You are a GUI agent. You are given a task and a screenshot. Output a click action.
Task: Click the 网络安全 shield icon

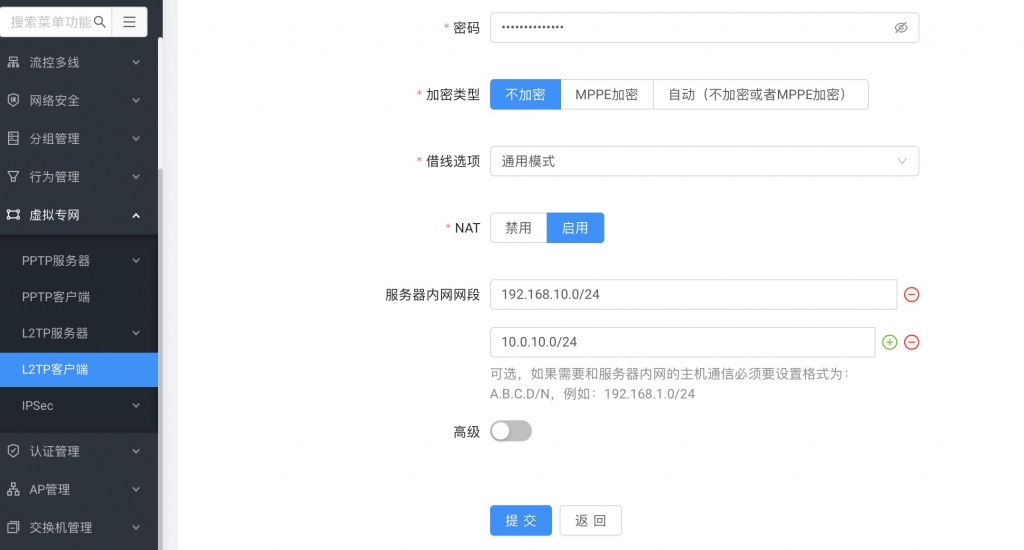pos(13,100)
